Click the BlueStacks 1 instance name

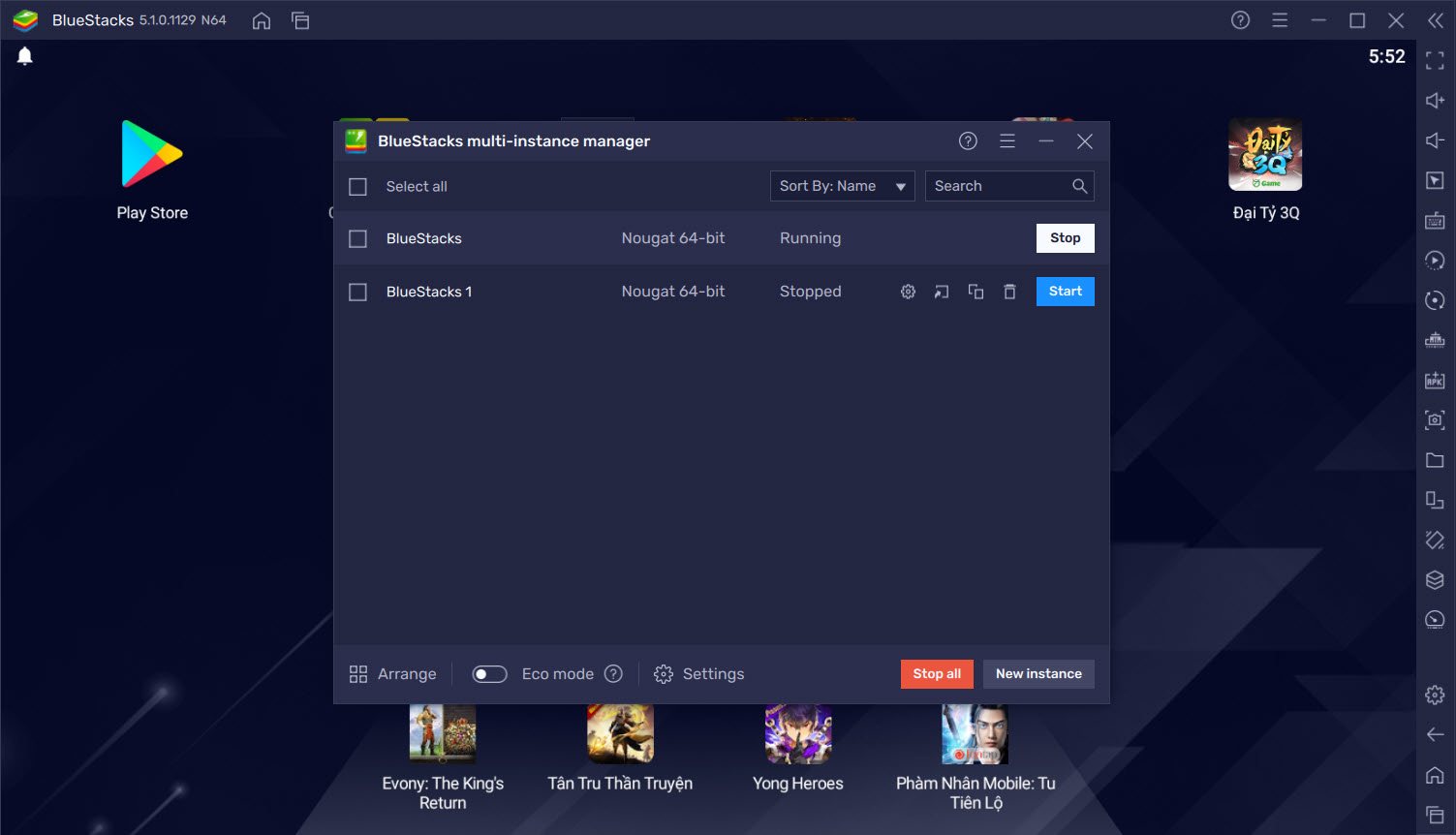[429, 292]
